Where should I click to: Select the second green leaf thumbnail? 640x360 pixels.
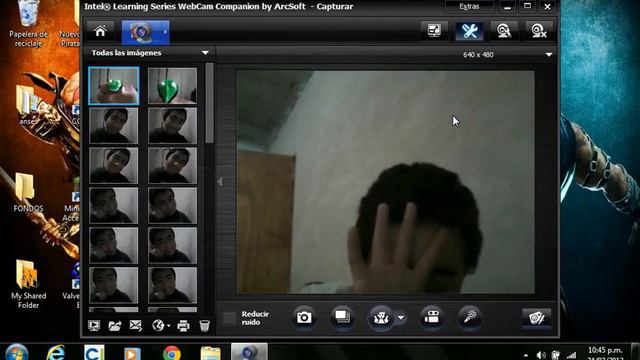(x=172, y=86)
